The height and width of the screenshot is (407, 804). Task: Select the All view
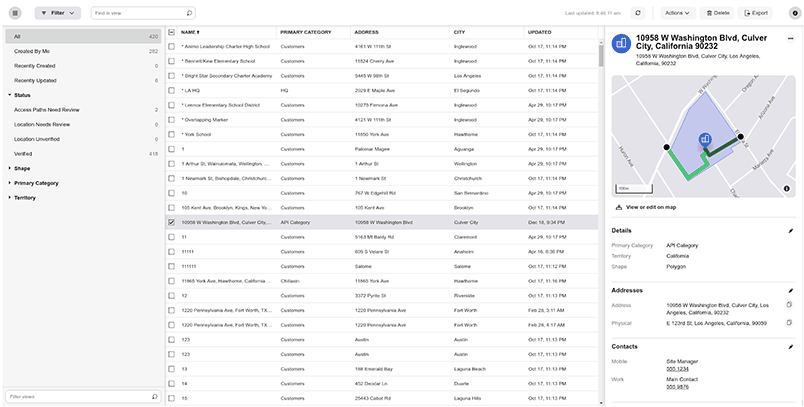tap(83, 36)
